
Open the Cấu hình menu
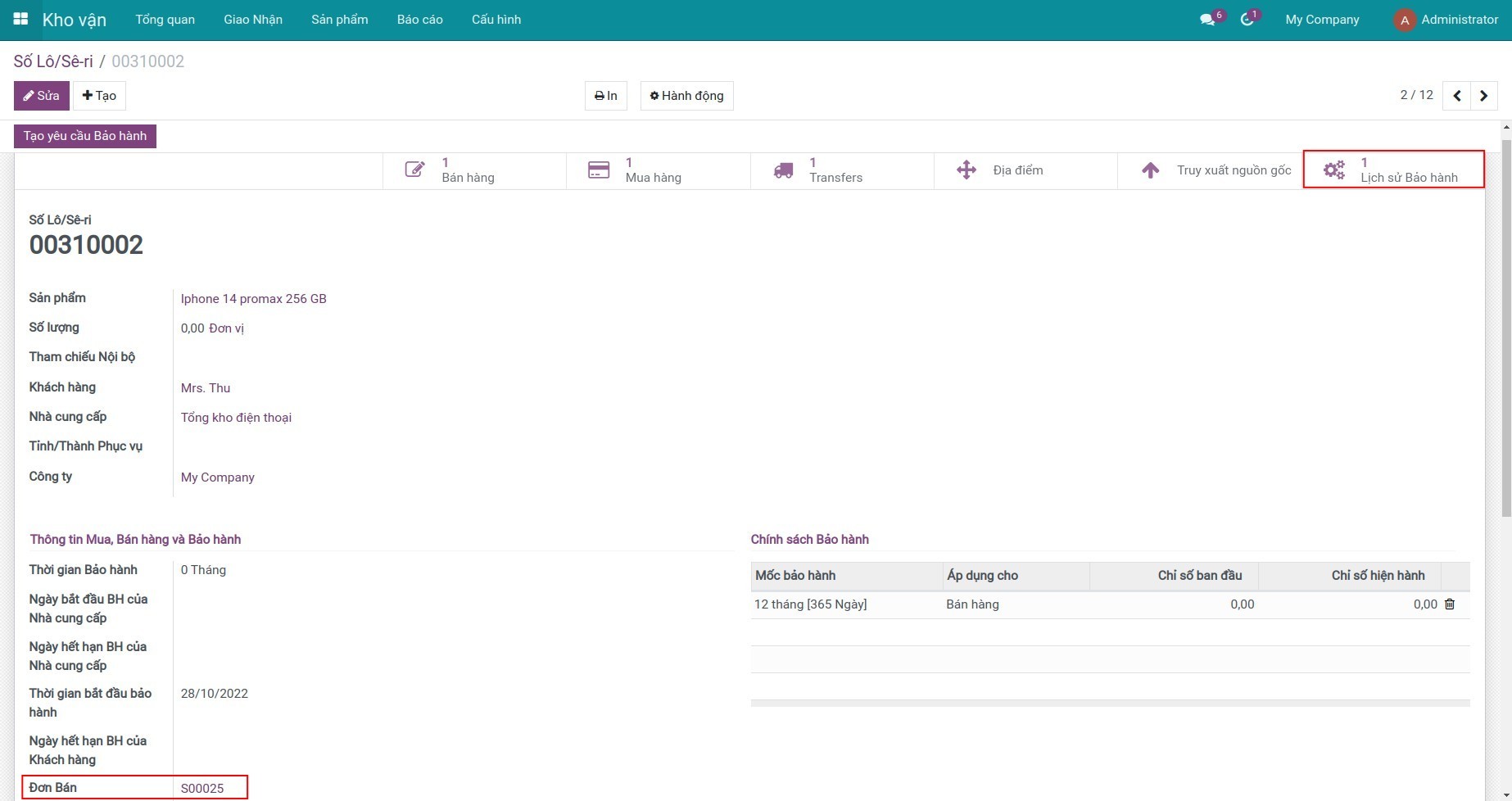(496, 20)
